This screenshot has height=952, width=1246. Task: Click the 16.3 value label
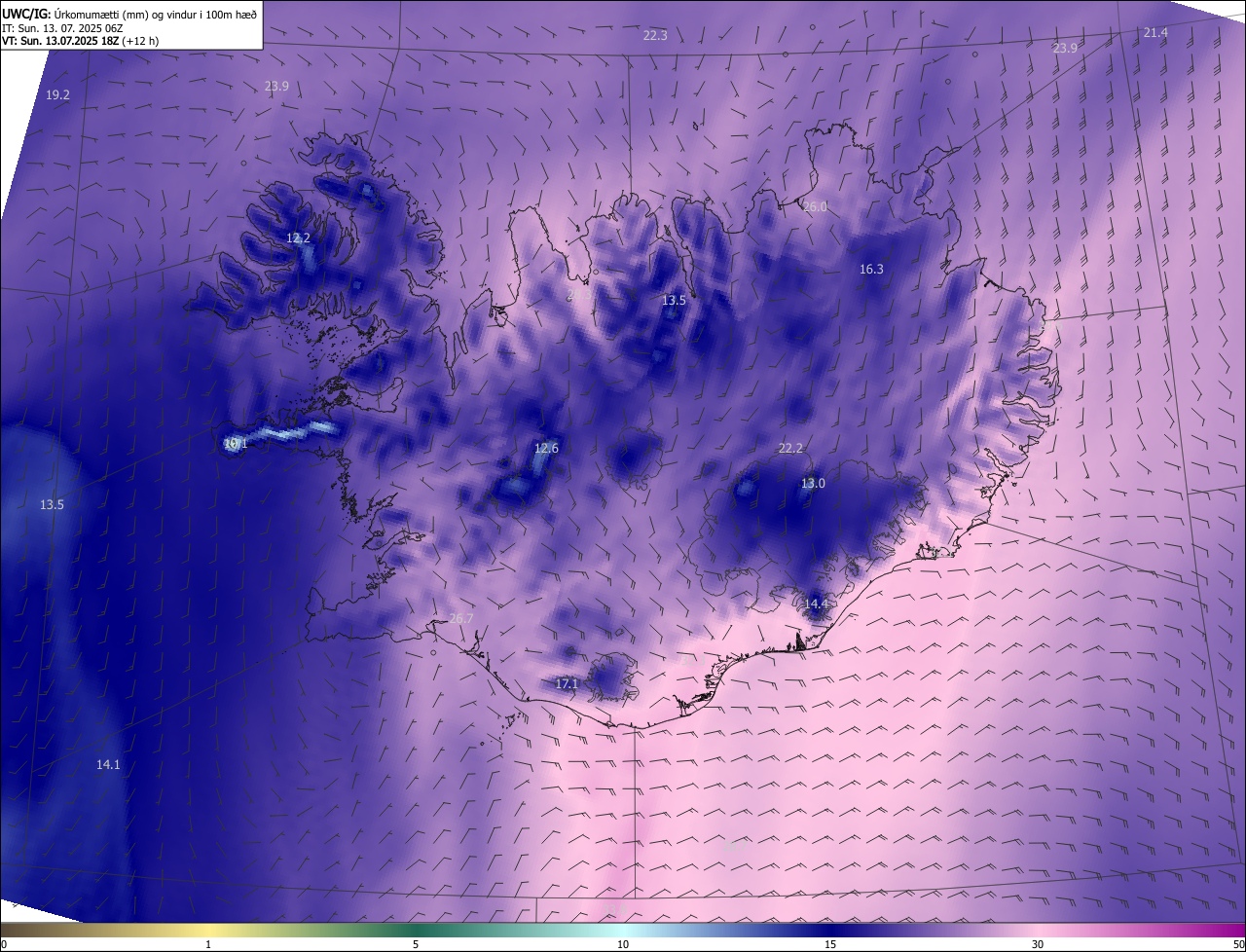click(x=871, y=270)
